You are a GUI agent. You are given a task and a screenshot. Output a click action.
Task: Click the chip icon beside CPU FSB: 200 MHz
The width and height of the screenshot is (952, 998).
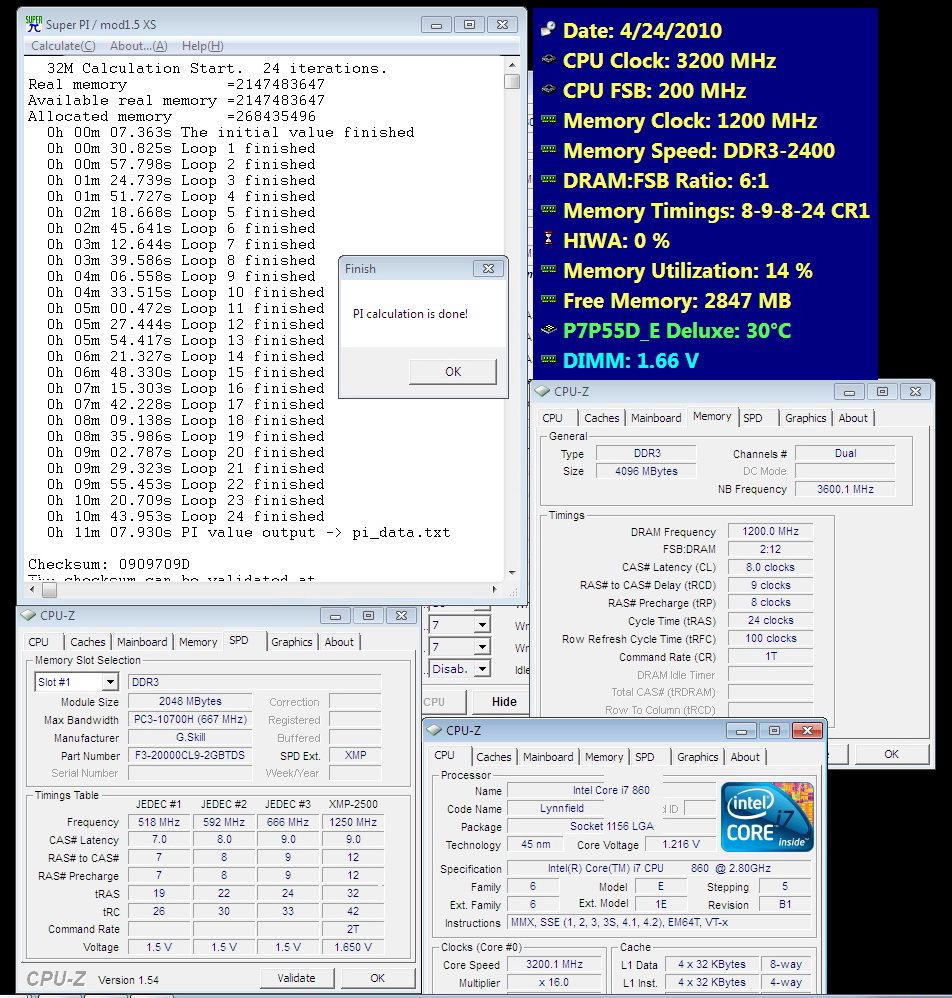(x=548, y=89)
